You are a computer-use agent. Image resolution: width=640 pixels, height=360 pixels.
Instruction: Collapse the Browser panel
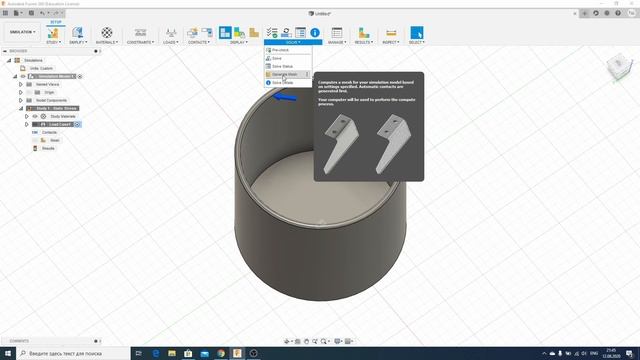click(x=5, y=51)
